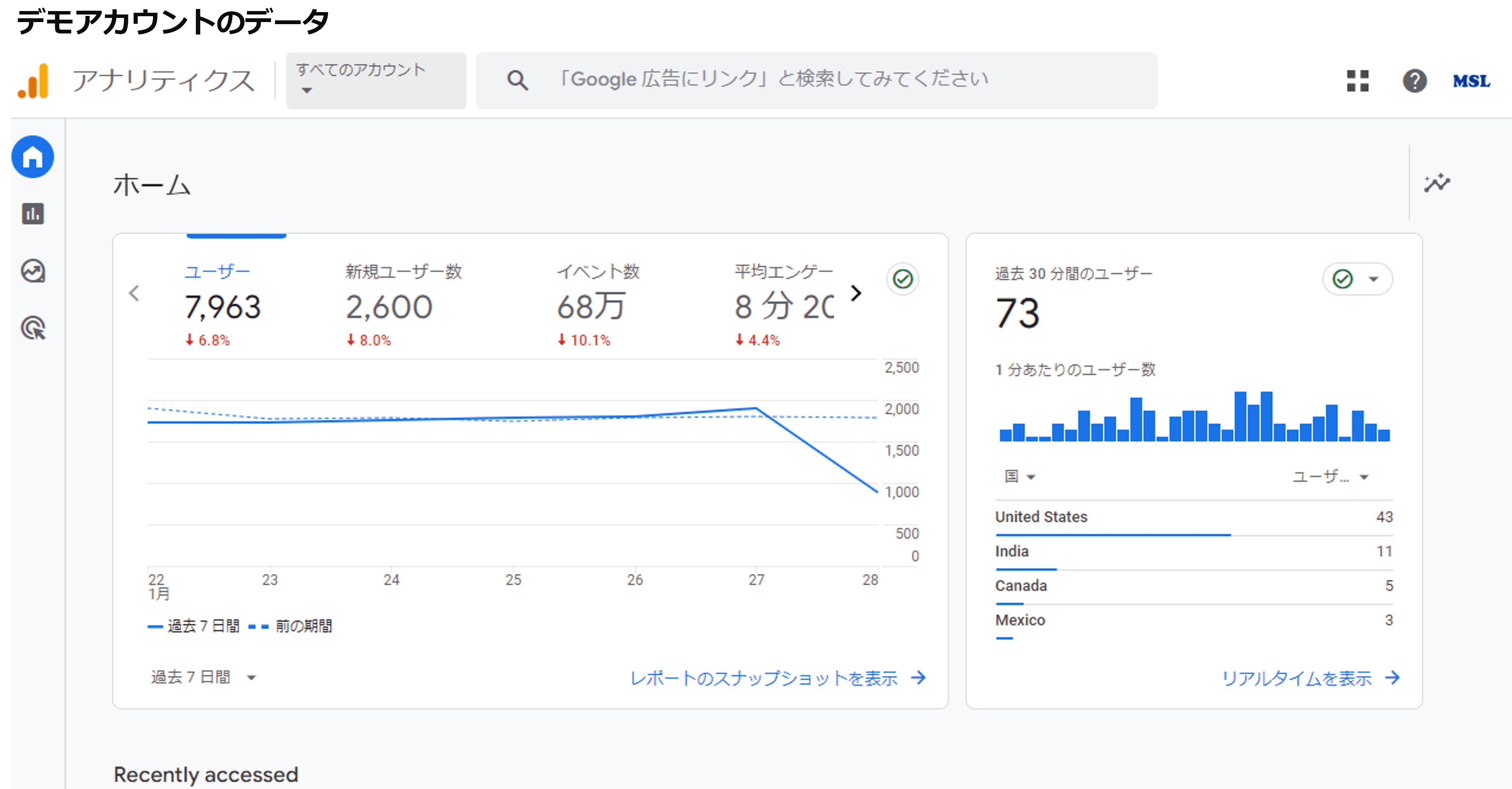Screen dimensions: 1512x789
Task: Click the 27 date point on chart
Action: pos(756,408)
